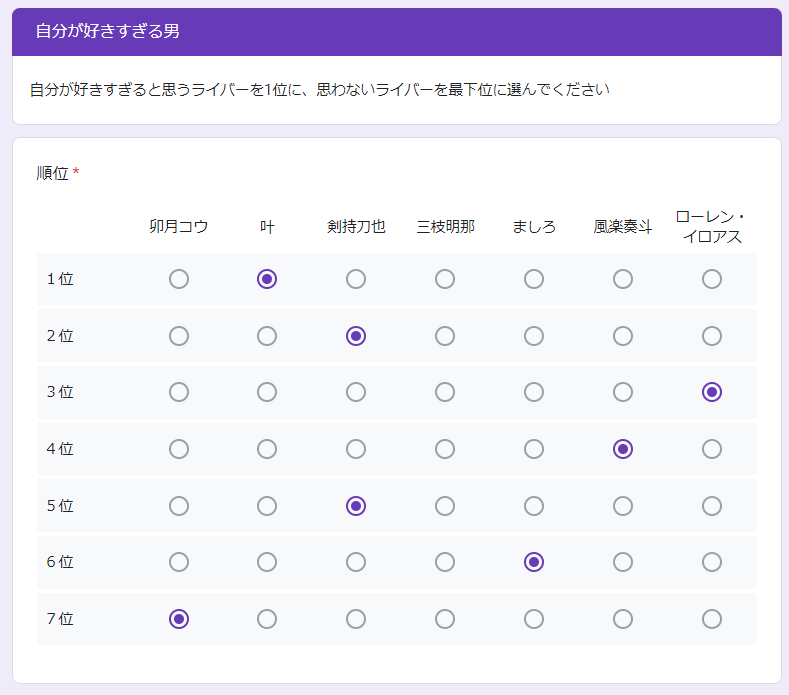This screenshot has height=695, width=789.
Task: Choose 三枝明那 for 2位
Action: [445, 336]
